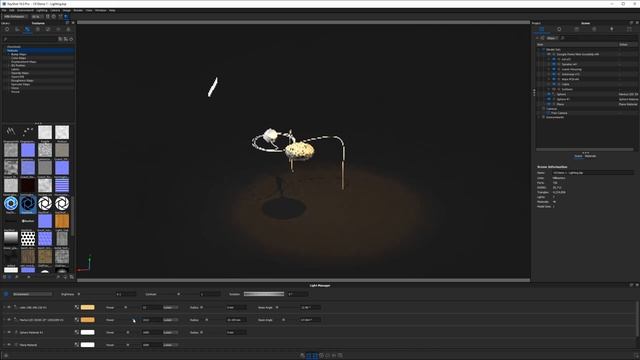
Task: Select the Displacement Maps folder
Action: pos(24,62)
